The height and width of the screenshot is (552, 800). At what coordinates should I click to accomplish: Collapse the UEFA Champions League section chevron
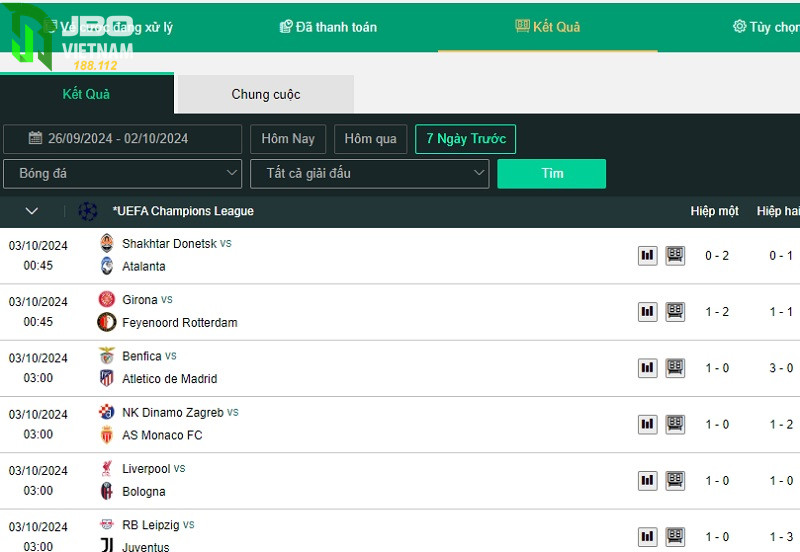[x=32, y=211]
